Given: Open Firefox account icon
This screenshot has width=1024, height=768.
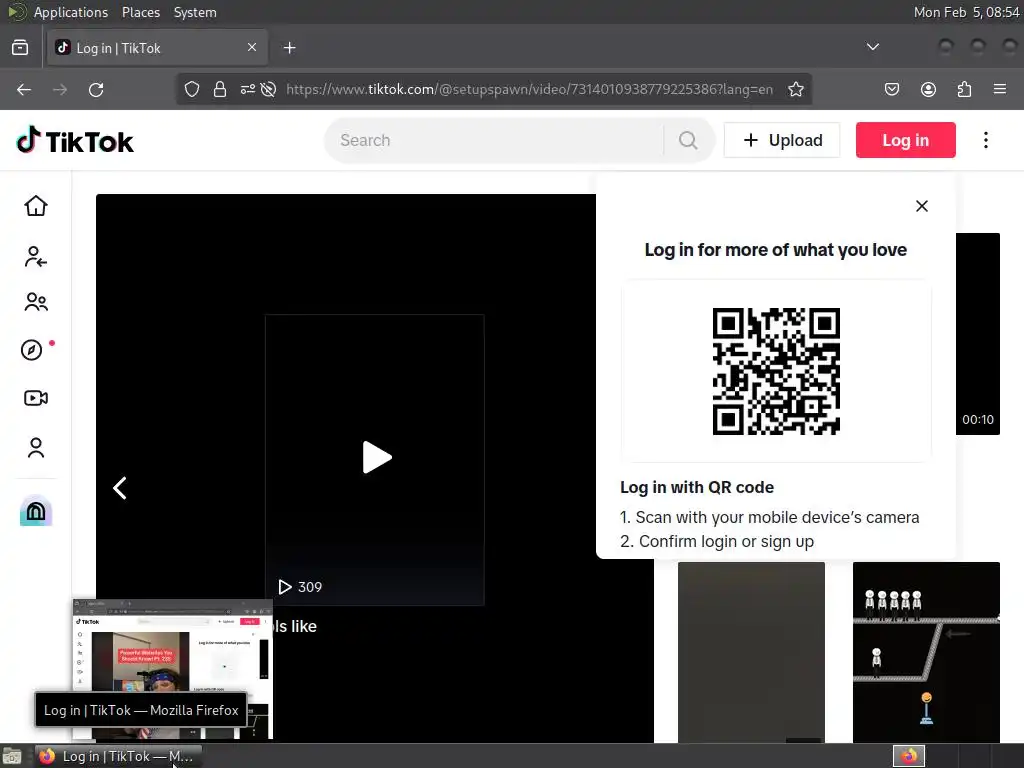Looking at the screenshot, I should pyautogui.click(x=928, y=89).
